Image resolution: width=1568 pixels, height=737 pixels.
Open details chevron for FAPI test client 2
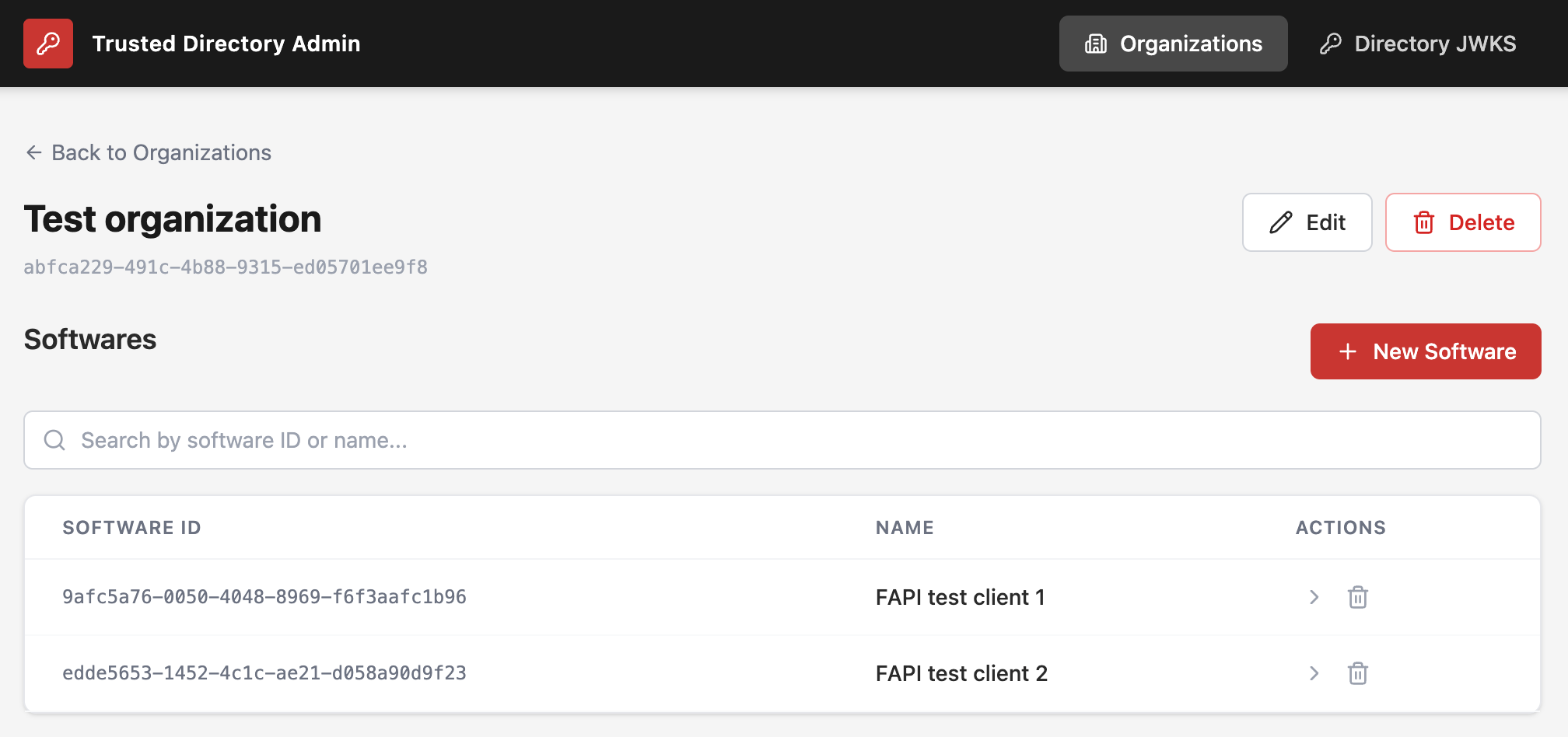click(x=1314, y=673)
